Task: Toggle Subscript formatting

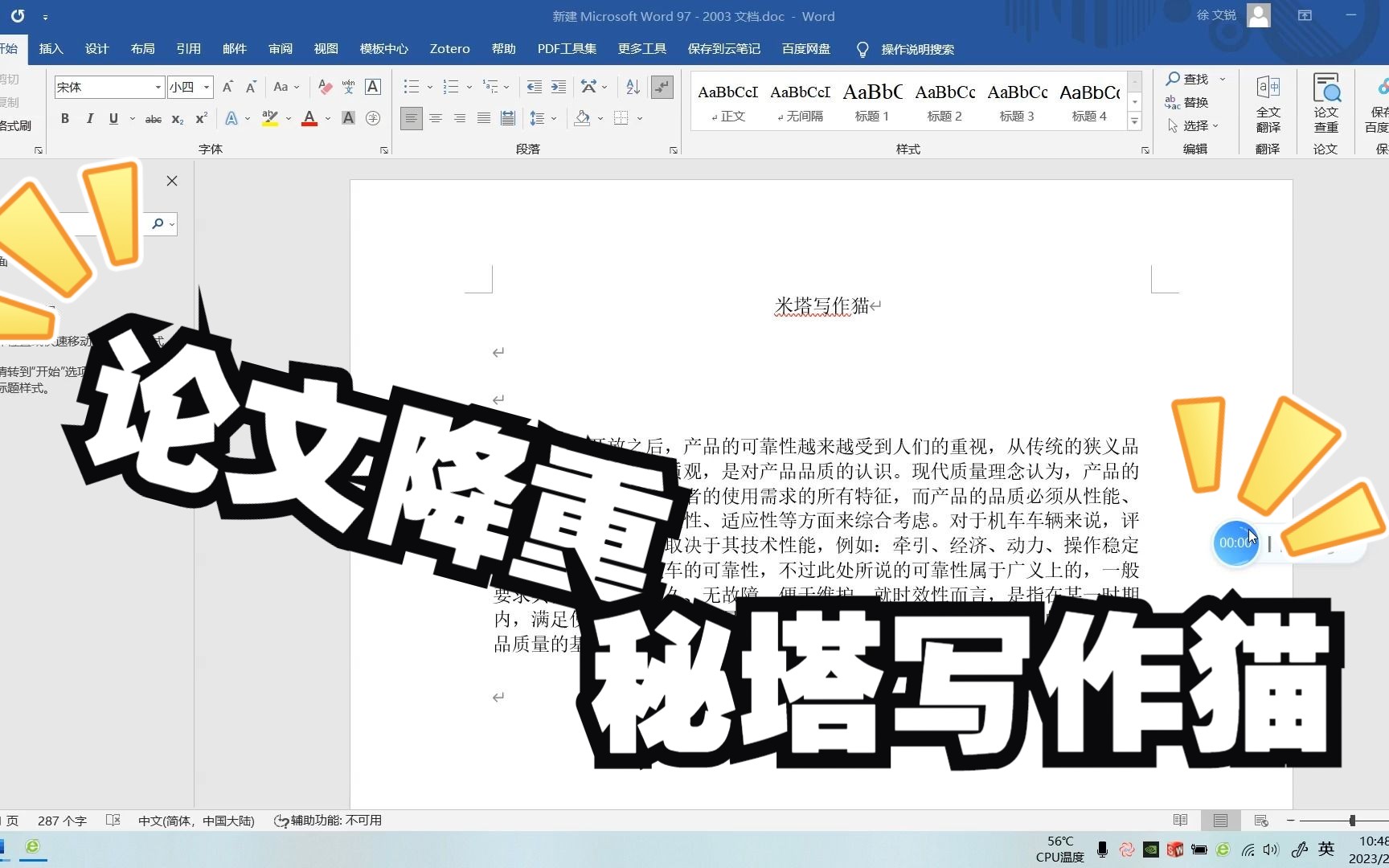Action: click(x=178, y=119)
